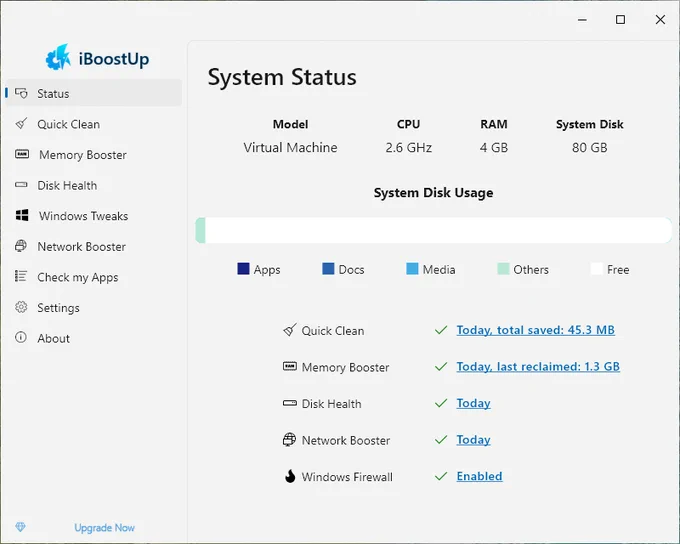Minimize the iBoostUp window
This screenshot has height=544, width=680.
click(582, 20)
